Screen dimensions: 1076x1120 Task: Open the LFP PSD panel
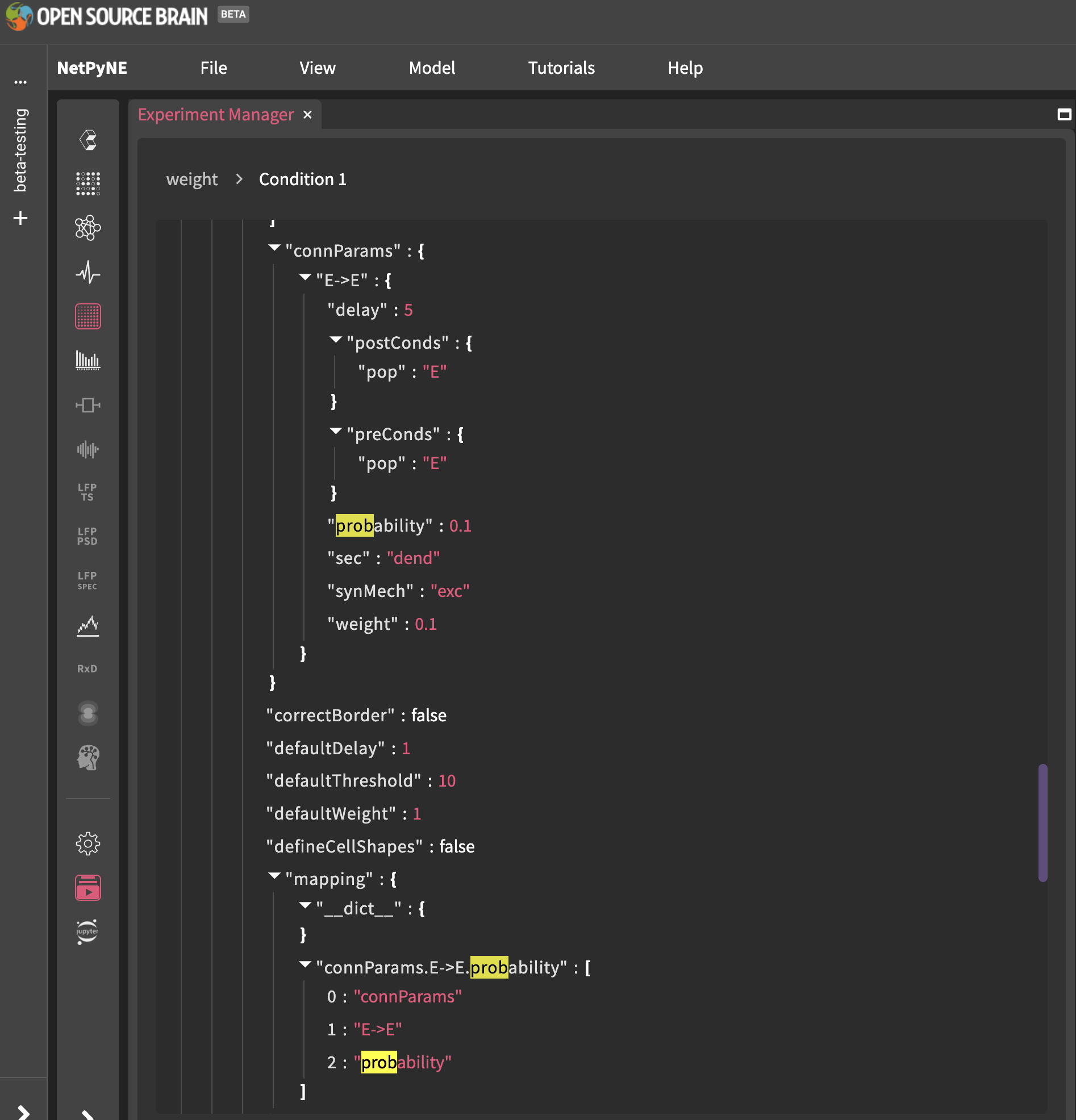[87, 536]
